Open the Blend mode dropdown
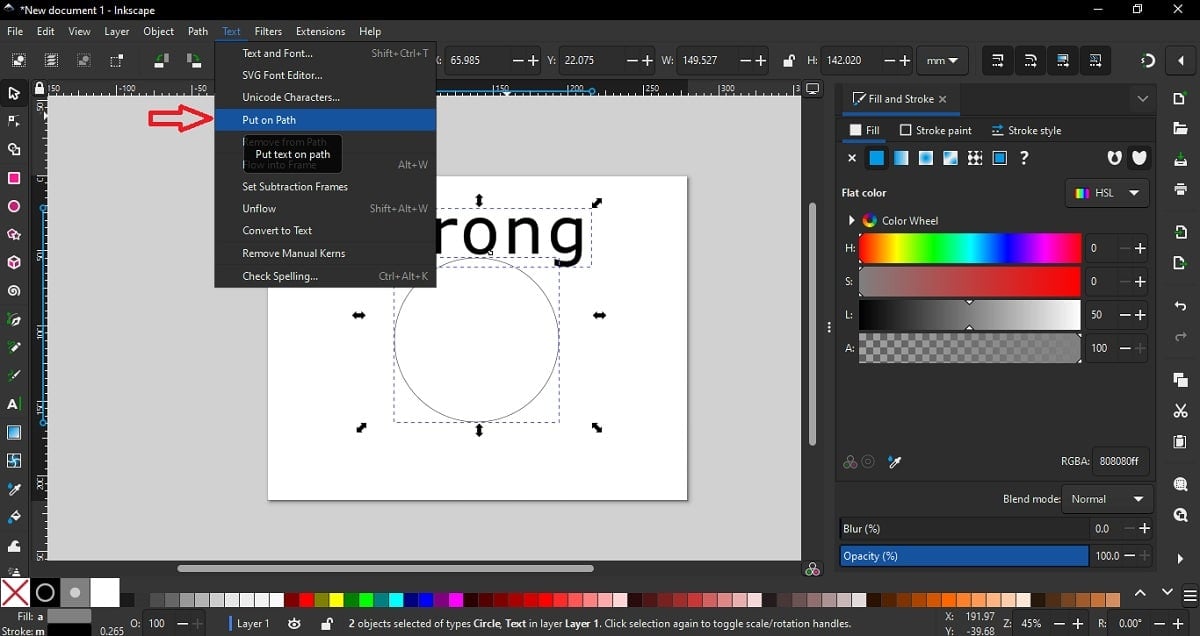The height and width of the screenshot is (636, 1200). coord(1107,499)
